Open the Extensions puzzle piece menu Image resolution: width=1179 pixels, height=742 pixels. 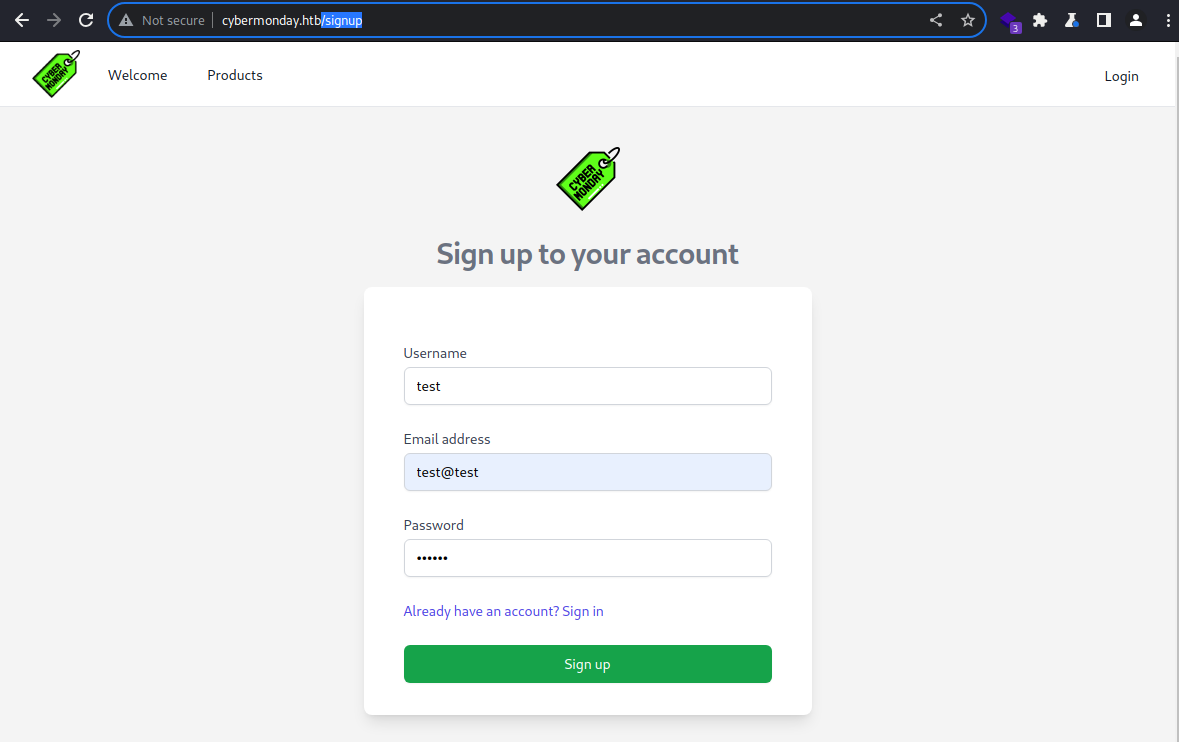(1040, 20)
